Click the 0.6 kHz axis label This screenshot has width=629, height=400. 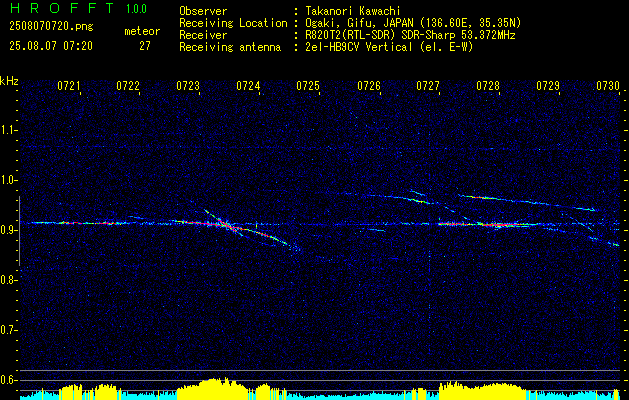[8, 380]
